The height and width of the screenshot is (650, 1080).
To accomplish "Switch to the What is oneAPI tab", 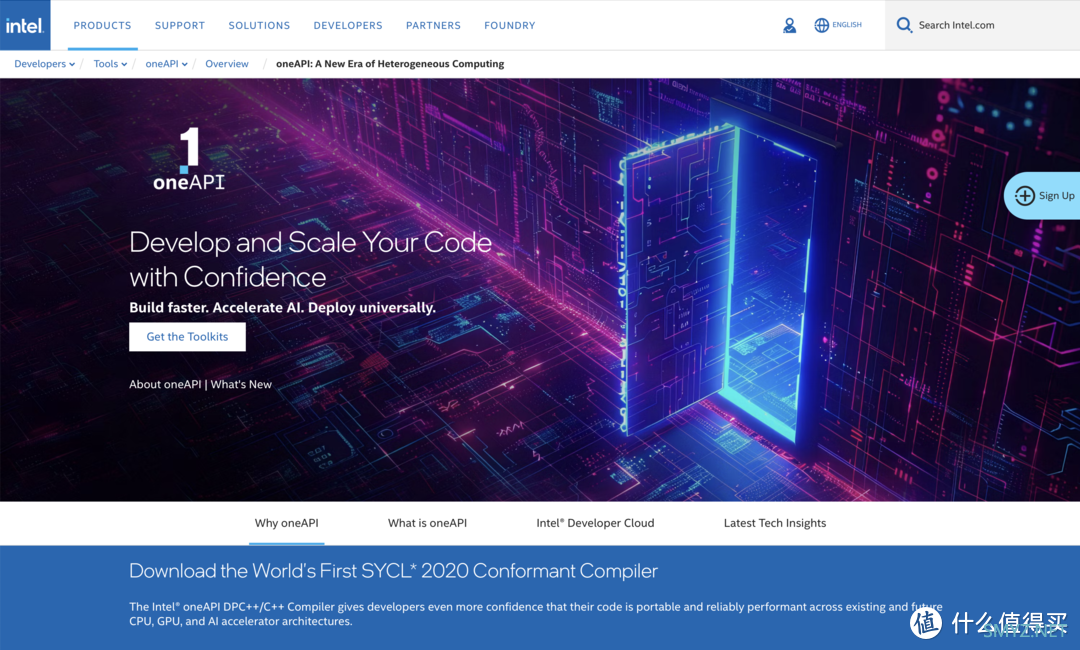I will coord(427,523).
